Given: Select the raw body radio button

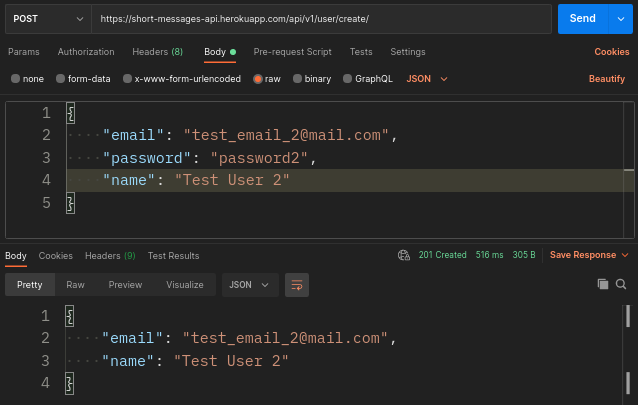Looking at the screenshot, I should (x=257, y=79).
